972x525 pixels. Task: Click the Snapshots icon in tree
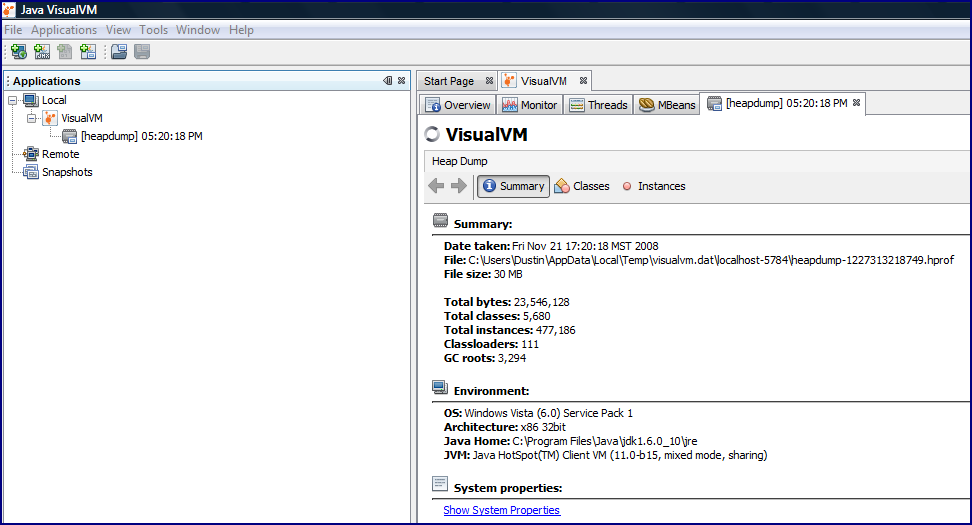point(31,172)
